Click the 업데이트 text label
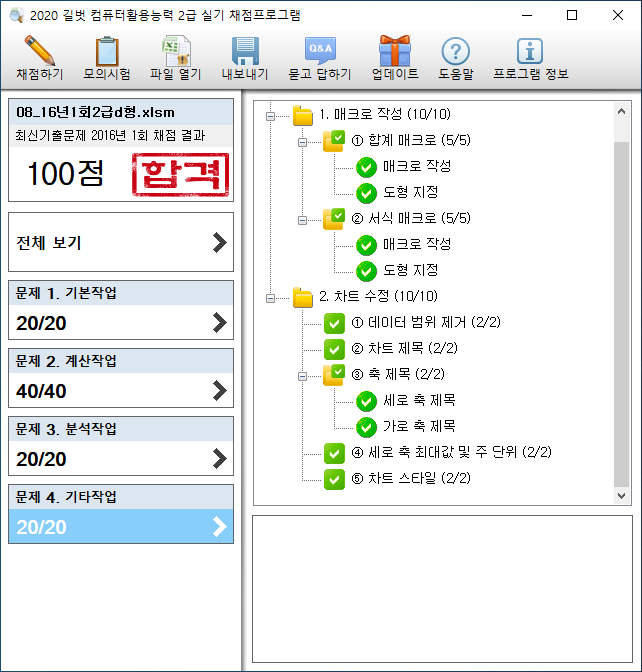Image resolution: width=642 pixels, height=672 pixels. tap(395, 74)
